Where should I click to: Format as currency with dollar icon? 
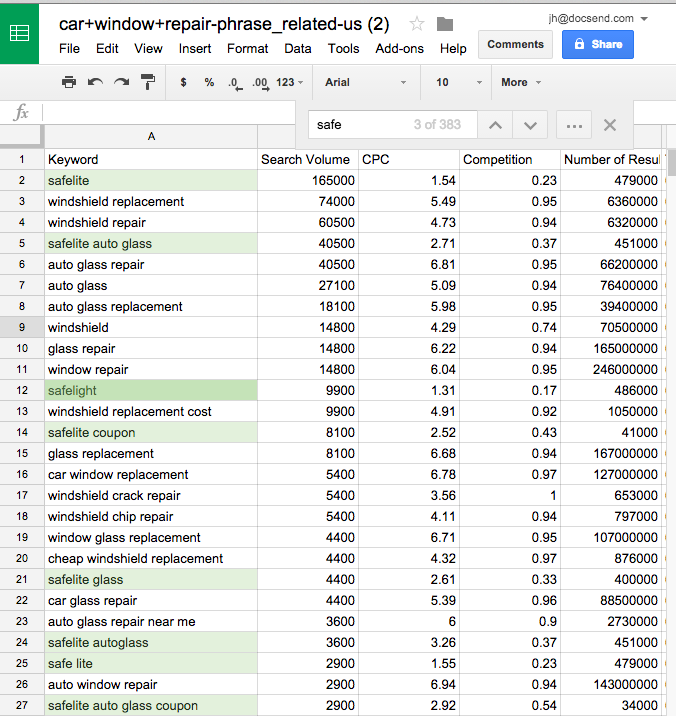click(x=183, y=82)
